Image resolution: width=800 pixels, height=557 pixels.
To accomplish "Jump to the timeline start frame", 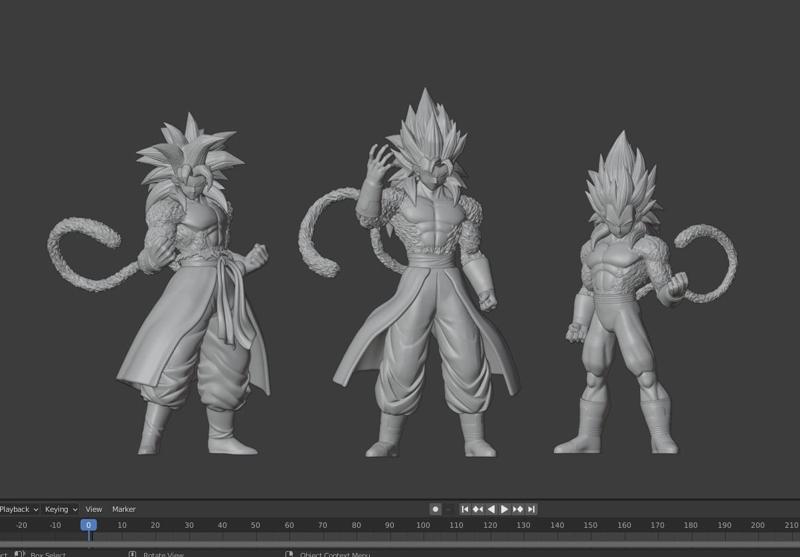I will tap(464, 509).
